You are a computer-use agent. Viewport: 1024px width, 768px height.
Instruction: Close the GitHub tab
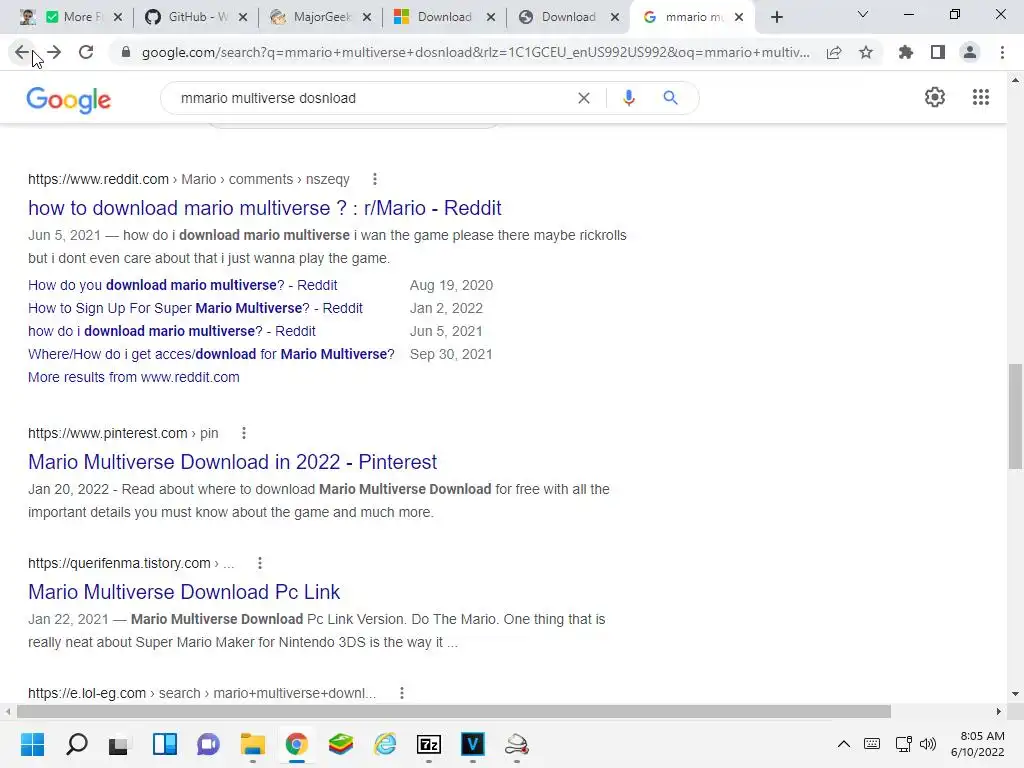point(243,18)
